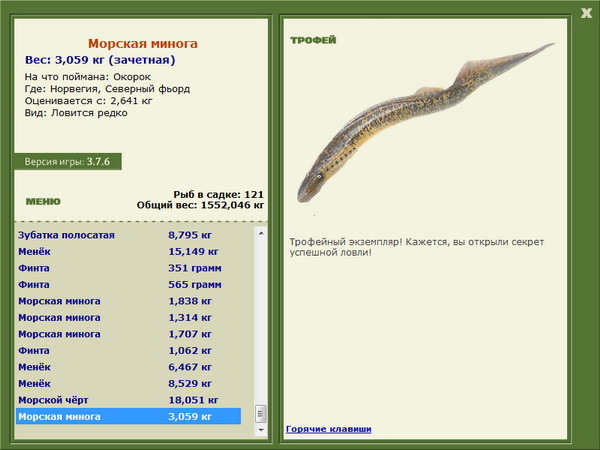Image resolution: width=600 pixels, height=450 pixels.
Task: Select Финта 1,062 кг row
Action: pyautogui.click(x=129, y=350)
